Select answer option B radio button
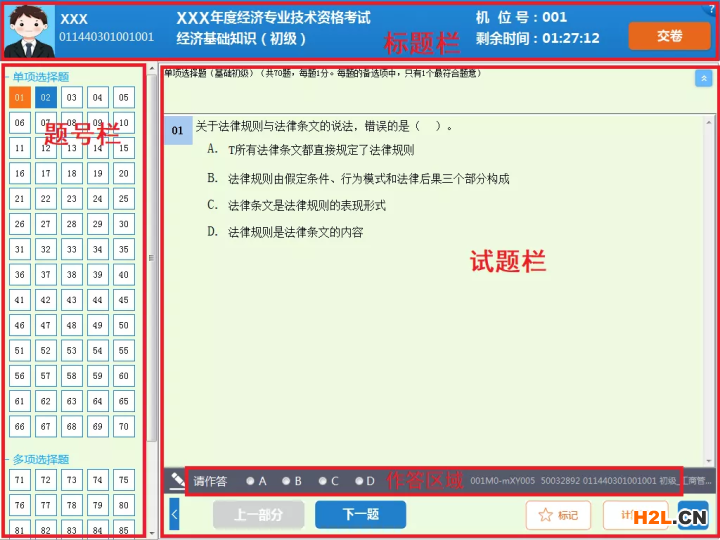The width and height of the screenshot is (720, 540). (286, 481)
